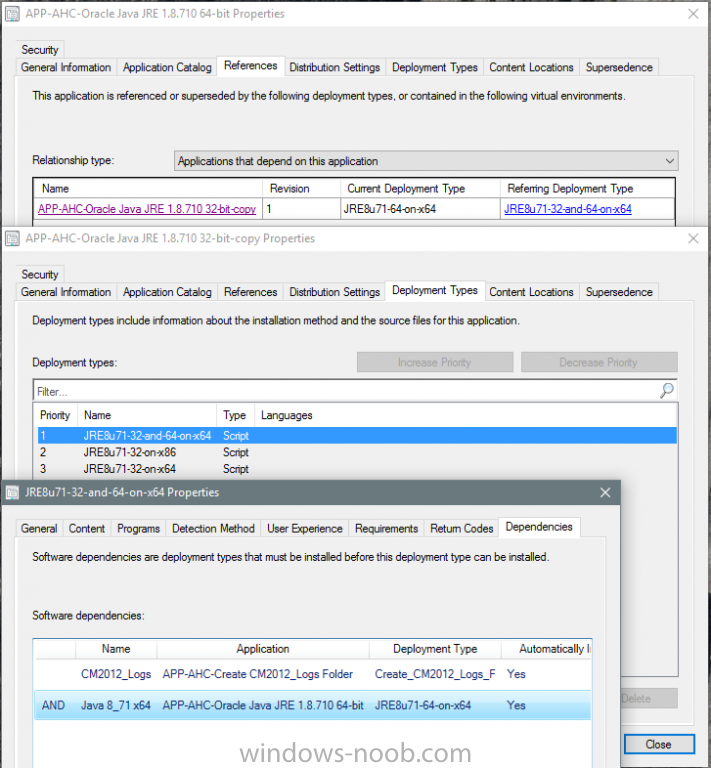Open Supersedence tab in 64-bit Properties window

tap(619, 67)
